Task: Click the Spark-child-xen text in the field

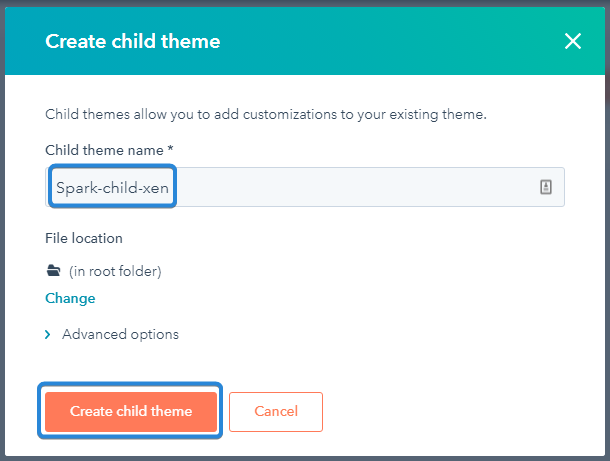Action: click(112, 187)
